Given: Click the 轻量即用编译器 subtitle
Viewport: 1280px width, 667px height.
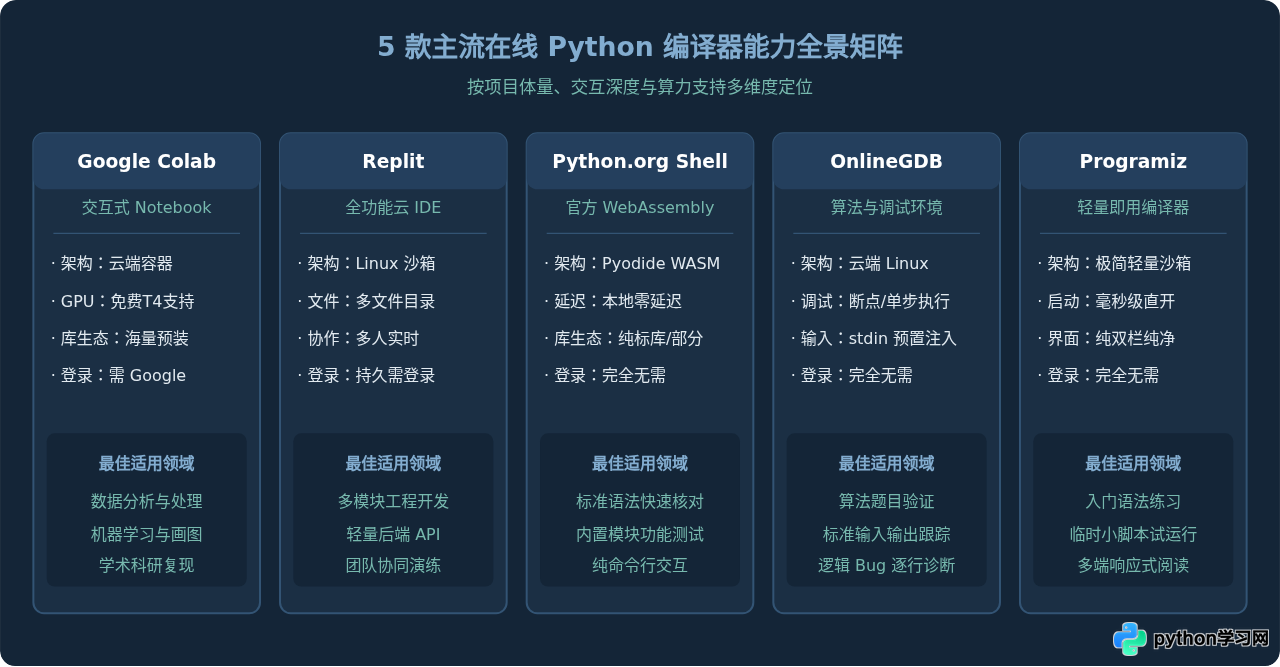Looking at the screenshot, I should point(1133,208).
